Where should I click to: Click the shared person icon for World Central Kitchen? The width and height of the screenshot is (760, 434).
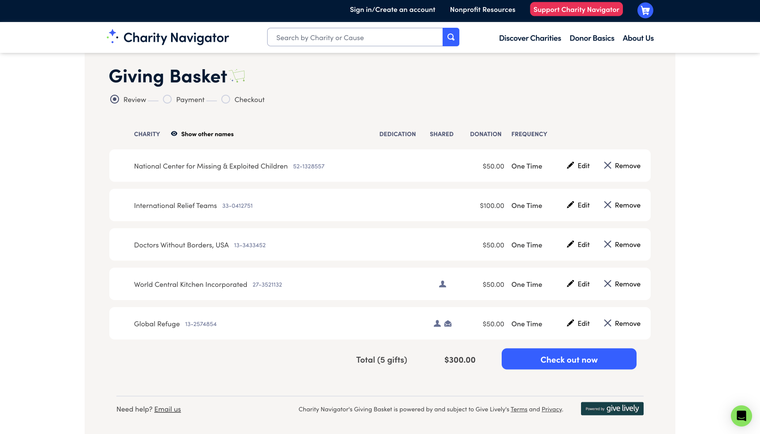click(x=443, y=284)
